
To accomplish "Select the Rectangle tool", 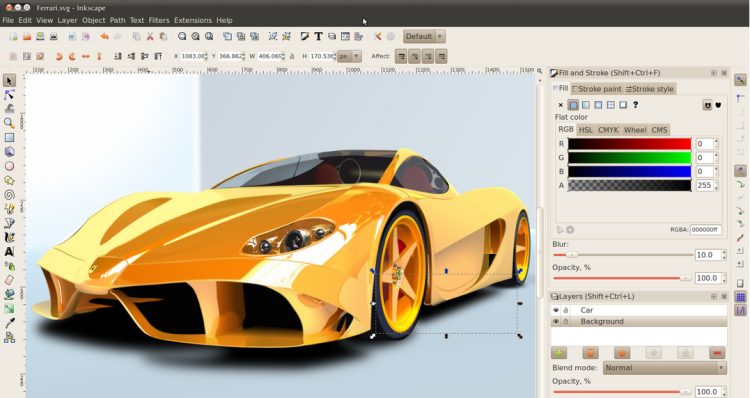I will click(x=9, y=137).
